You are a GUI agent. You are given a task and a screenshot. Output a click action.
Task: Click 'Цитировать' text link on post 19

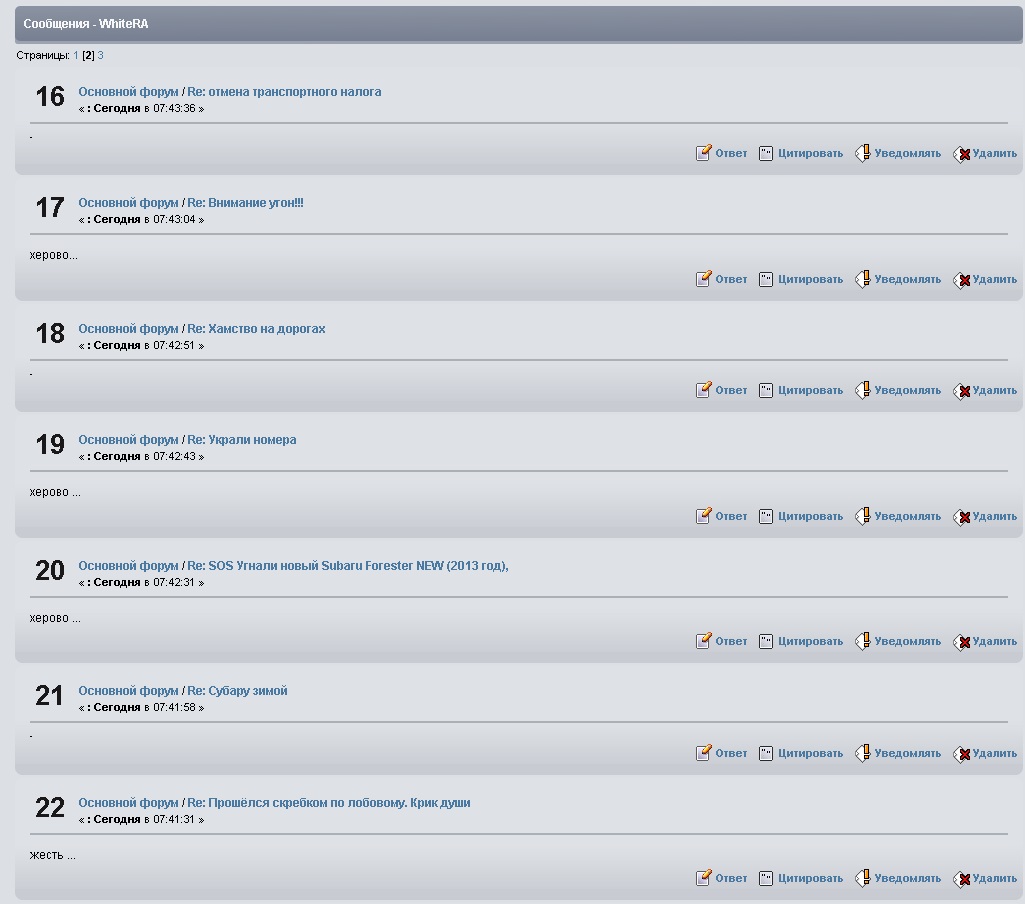[810, 516]
